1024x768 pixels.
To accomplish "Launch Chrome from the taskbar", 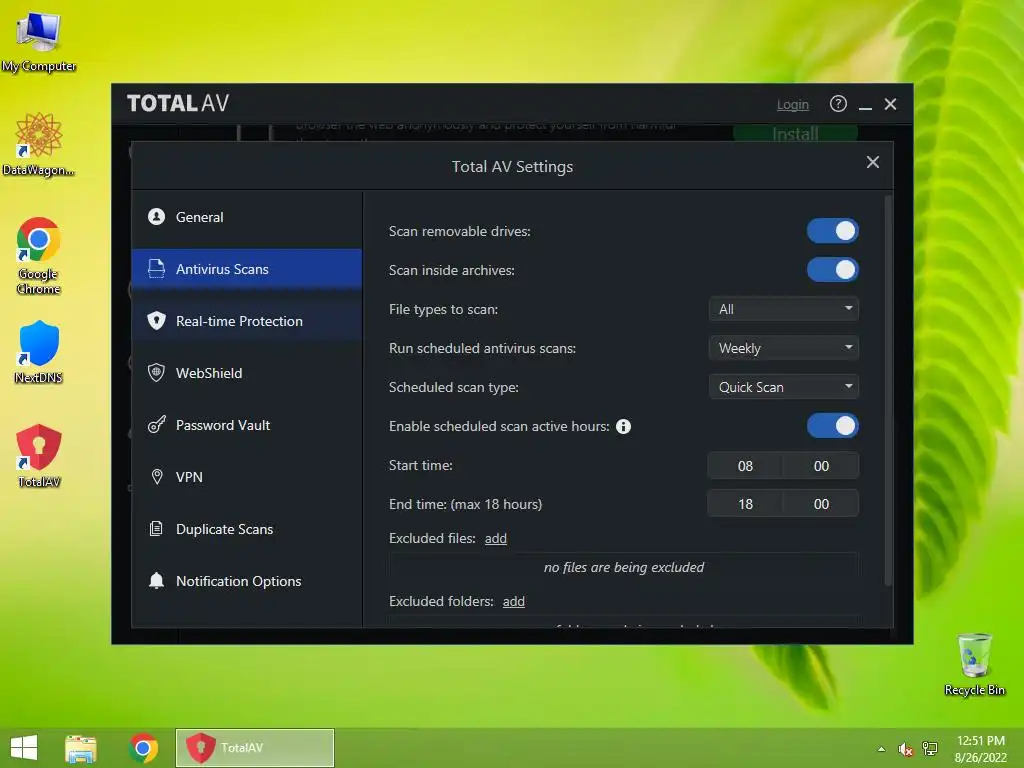I will click(143, 748).
